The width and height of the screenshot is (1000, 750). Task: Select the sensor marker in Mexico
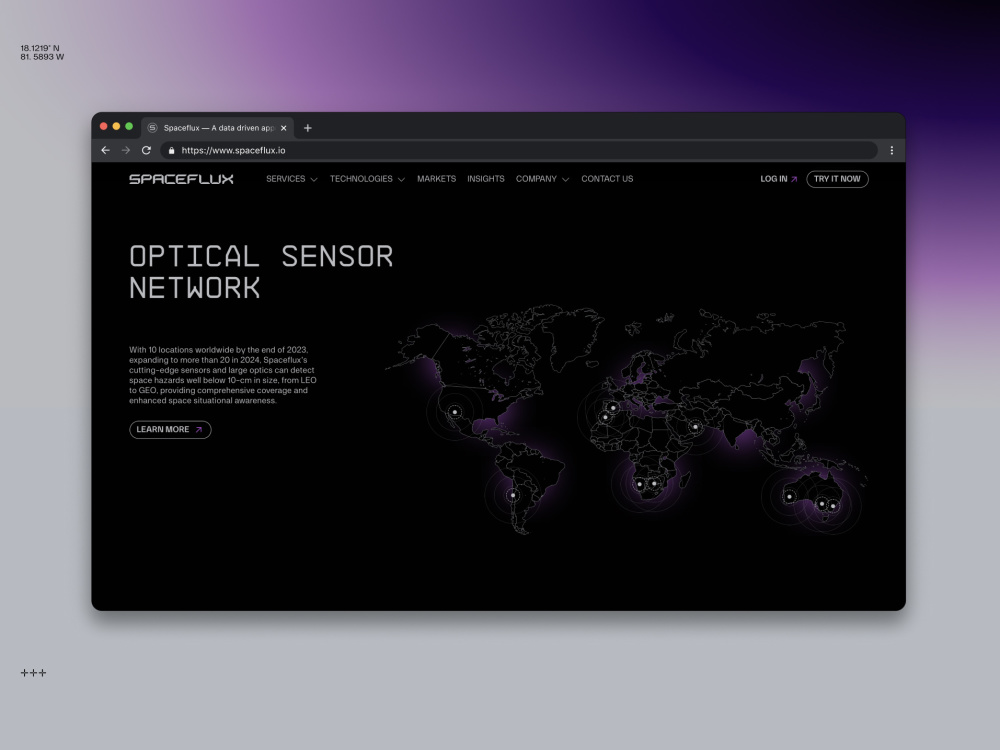pyautogui.click(x=455, y=412)
